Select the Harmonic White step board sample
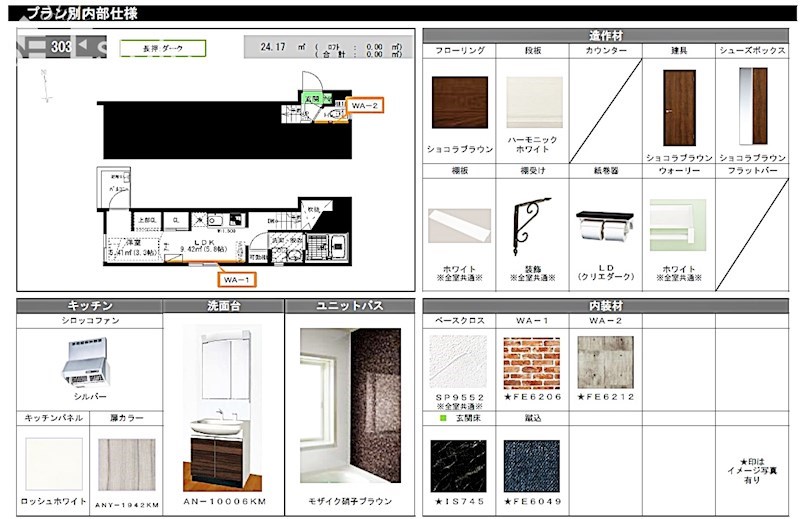Viewport: 800px width, 519px height. click(x=532, y=103)
